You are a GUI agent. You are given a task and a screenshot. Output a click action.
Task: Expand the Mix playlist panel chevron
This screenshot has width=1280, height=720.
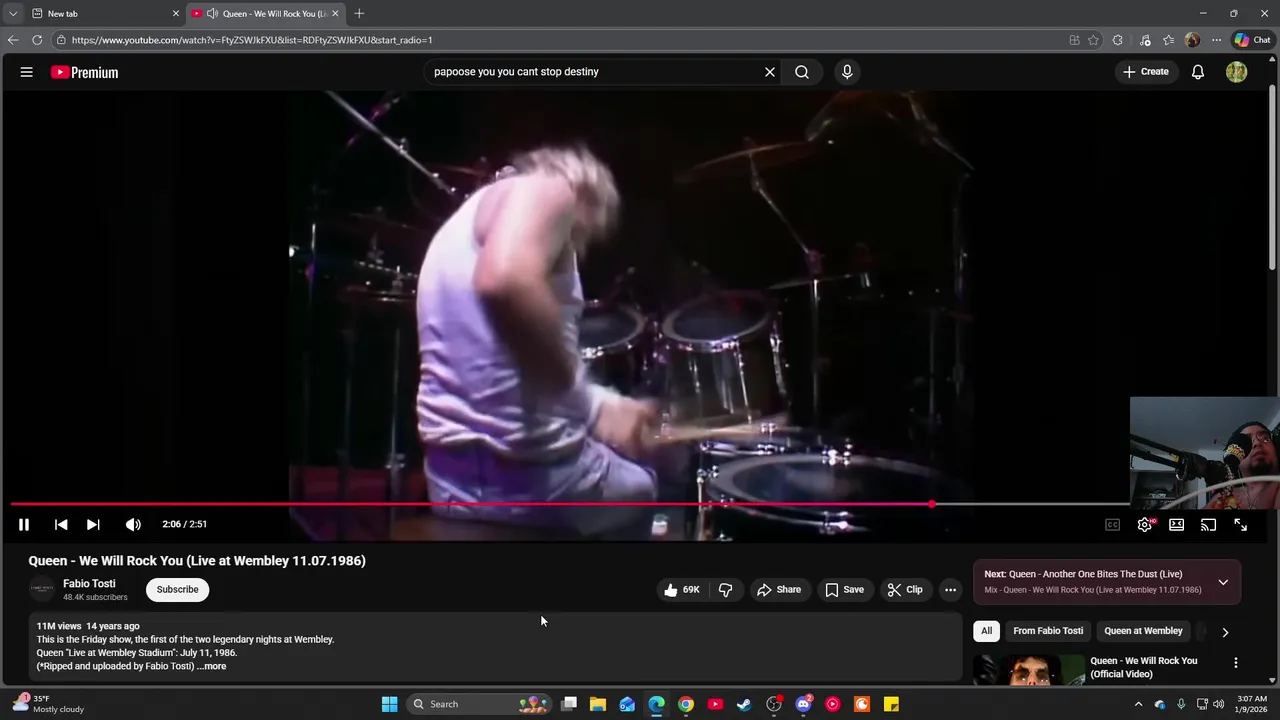coord(1223,582)
